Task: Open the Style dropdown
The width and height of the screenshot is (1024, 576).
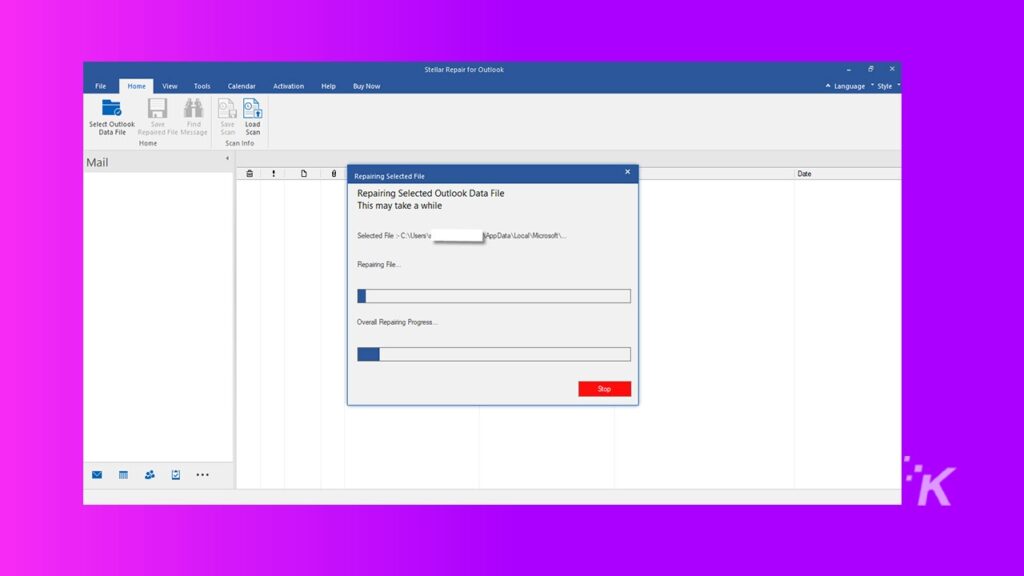Action: [885, 86]
